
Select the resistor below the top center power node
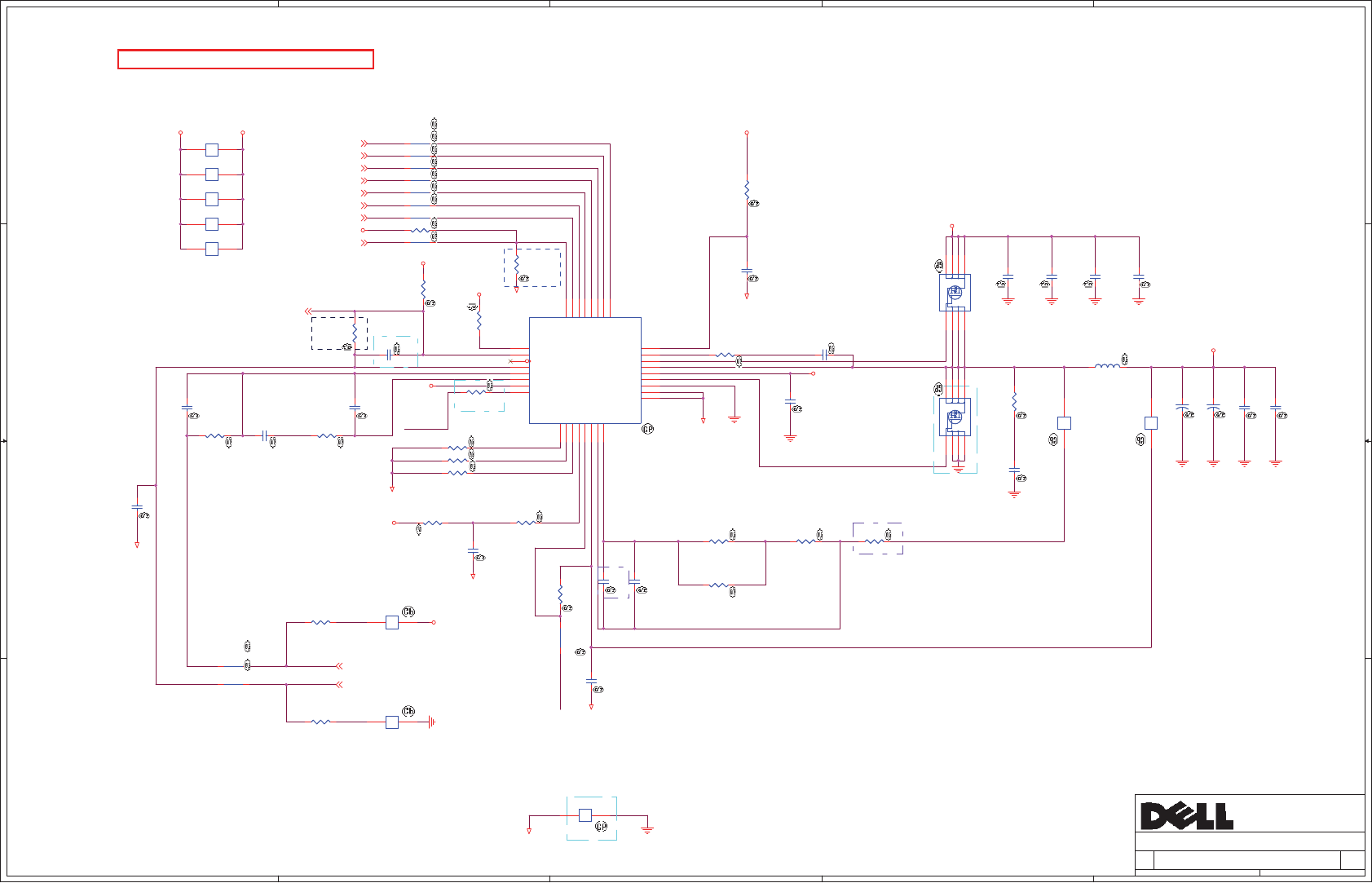pyautogui.click(x=747, y=190)
